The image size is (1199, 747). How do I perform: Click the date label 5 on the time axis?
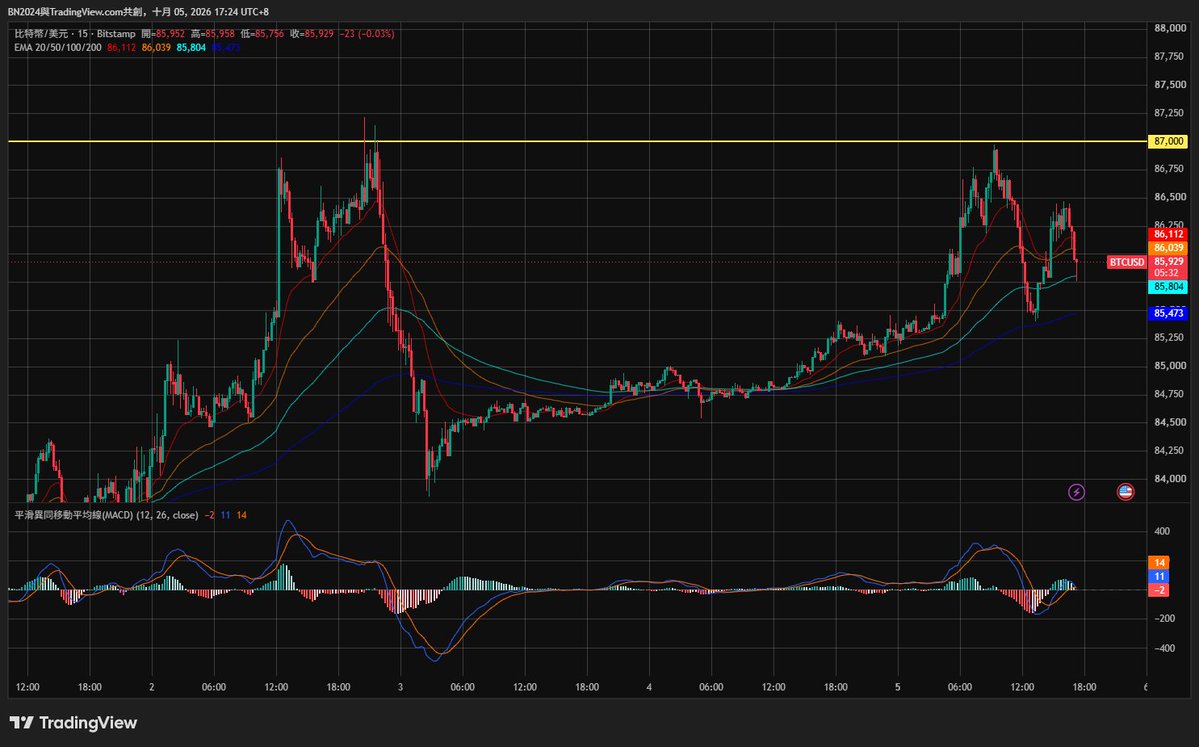898,687
